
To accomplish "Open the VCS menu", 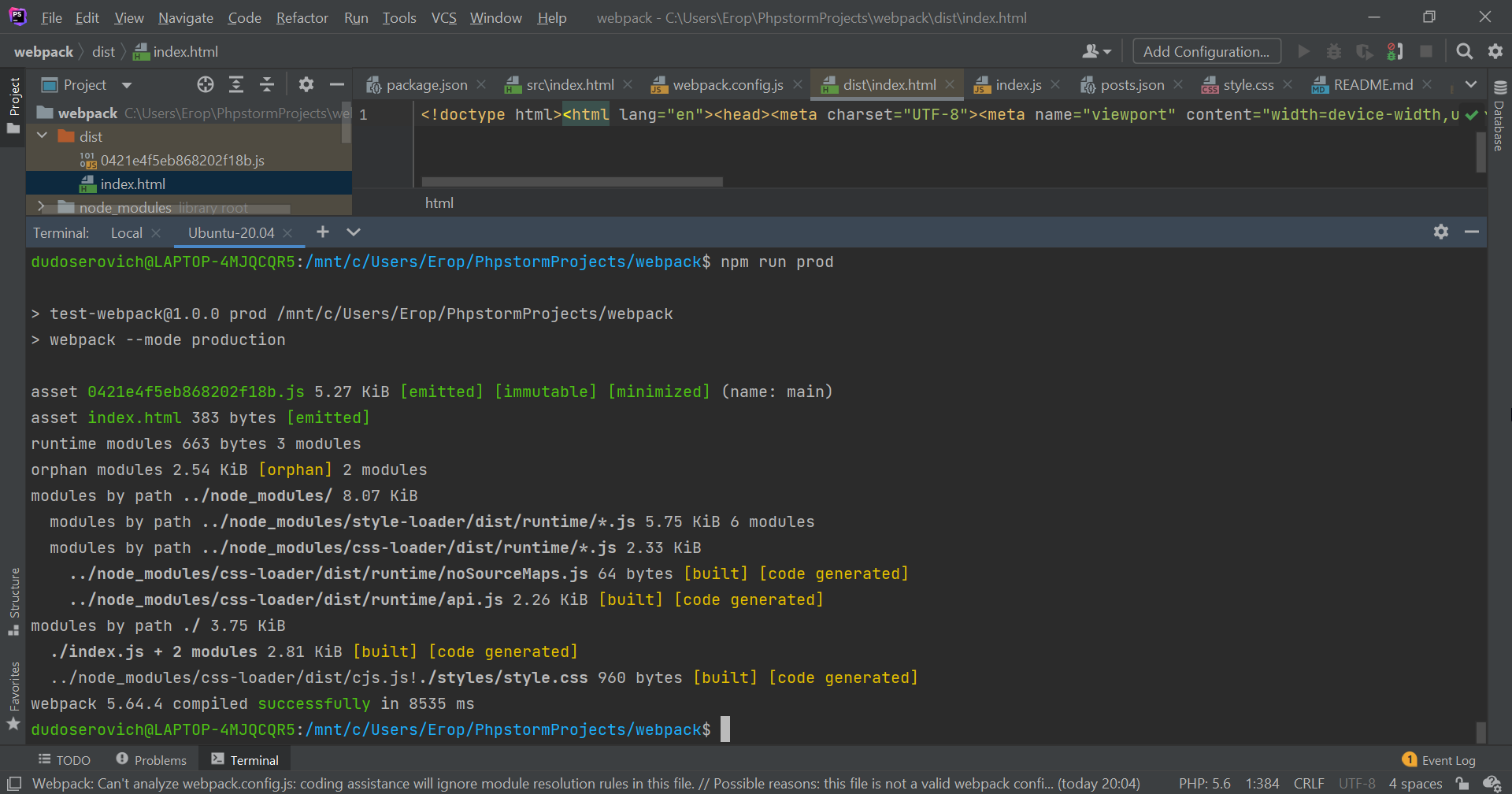I will pyautogui.click(x=443, y=17).
